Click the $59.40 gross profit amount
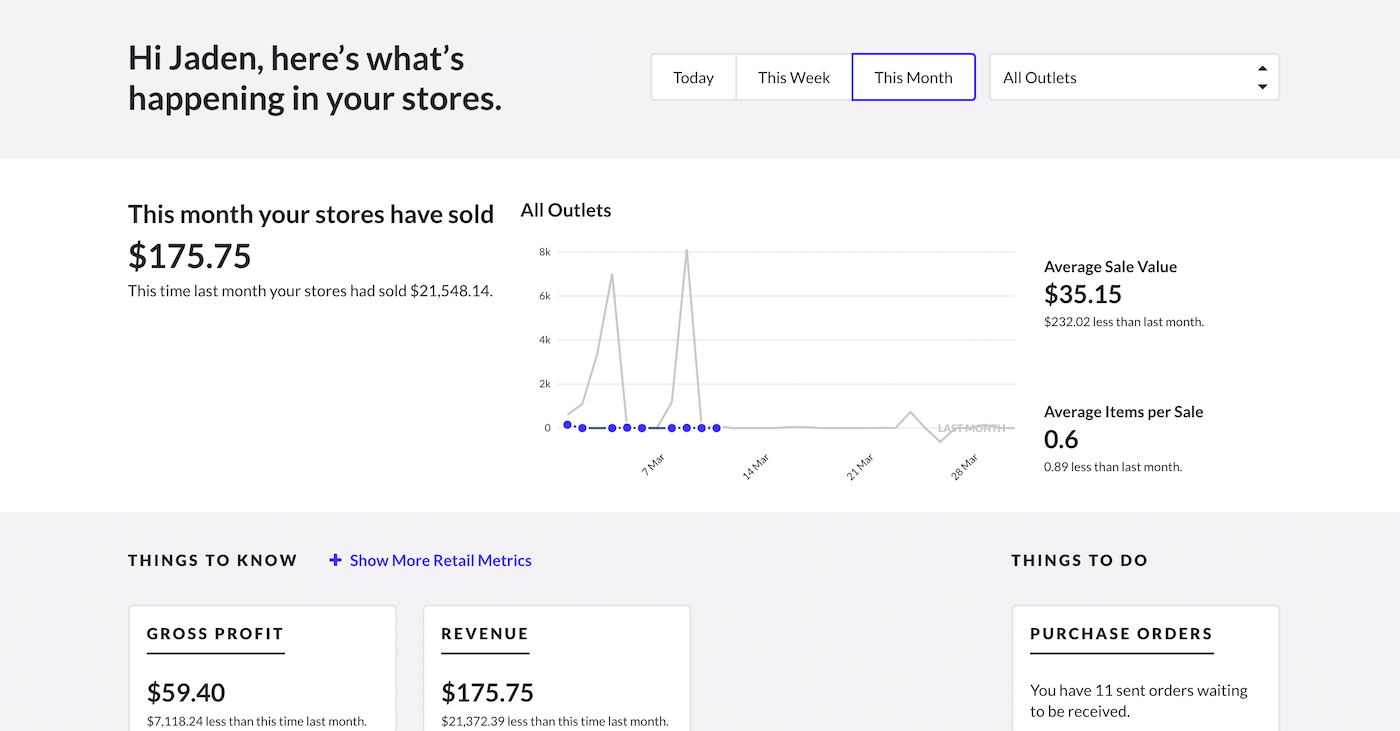Screen dimensions: 1400x731 pos(186,692)
